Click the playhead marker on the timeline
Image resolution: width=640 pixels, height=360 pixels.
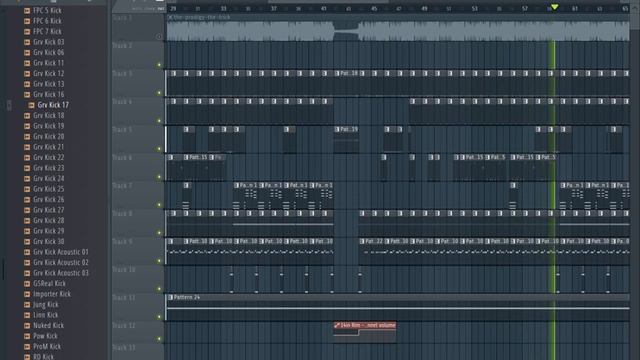(x=554, y=7)
